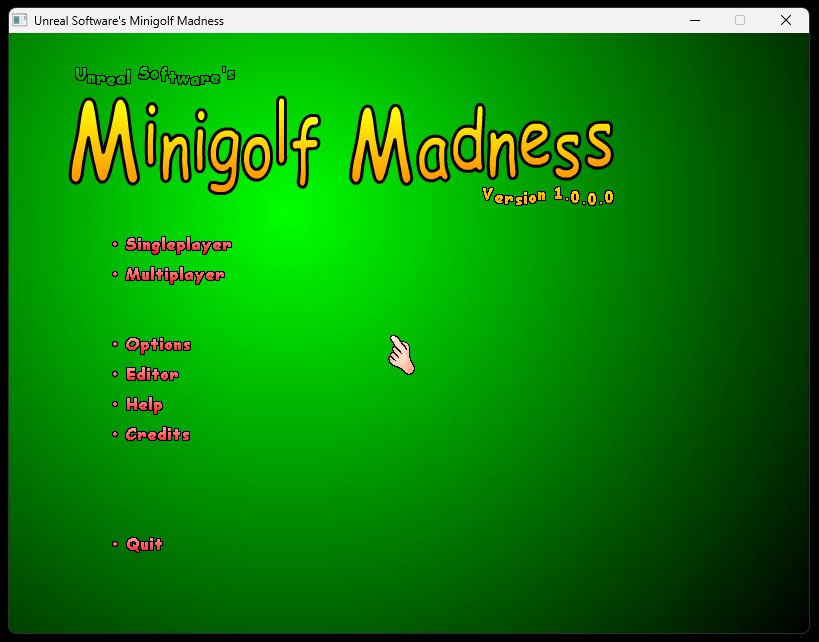
Task: Show the Credits screen
Action: pos(158,434)
